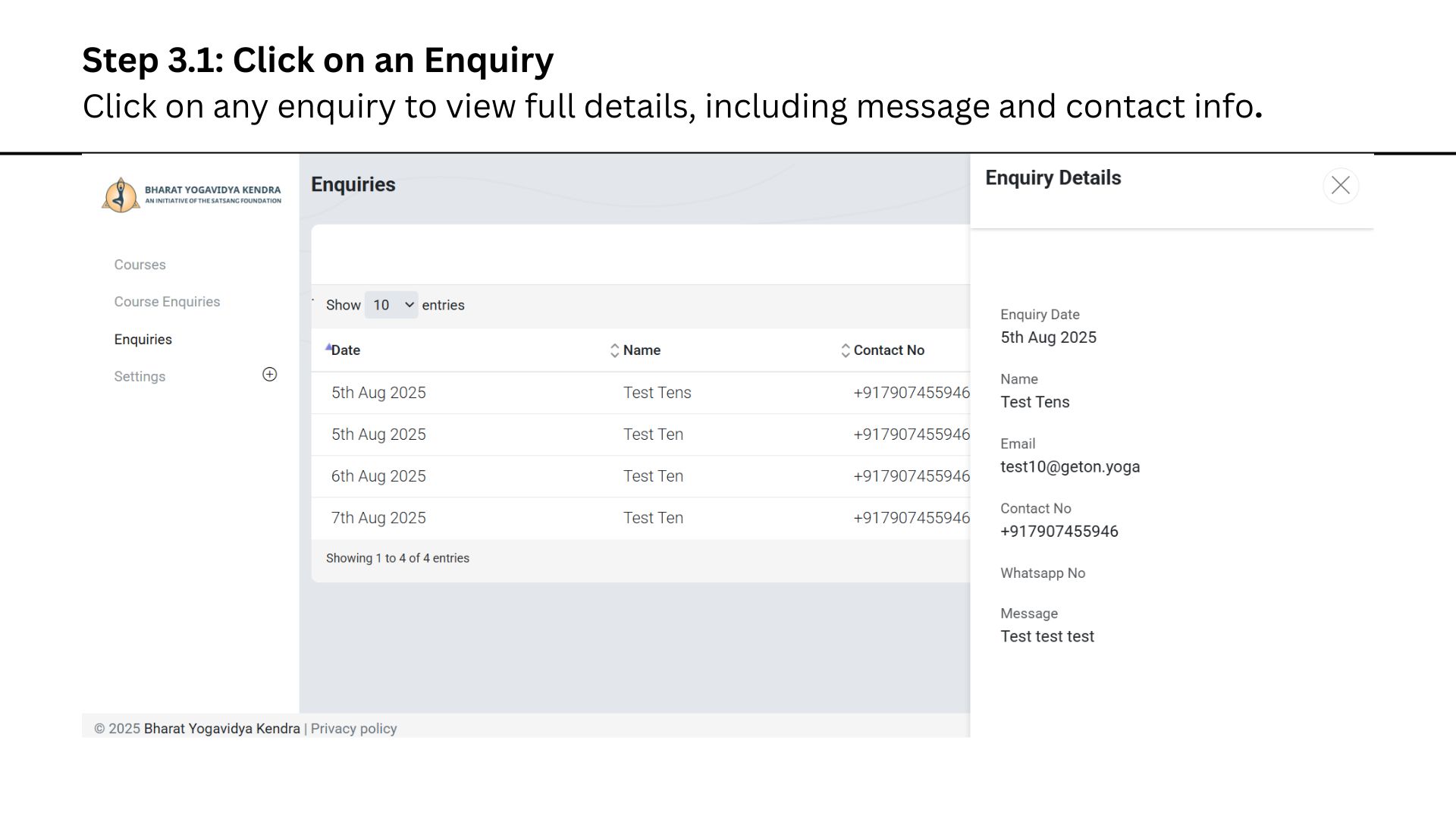The width and height of the screenshot is (1456, 819).
Task: Open the Privacy policy link
Action: [353, 729]
